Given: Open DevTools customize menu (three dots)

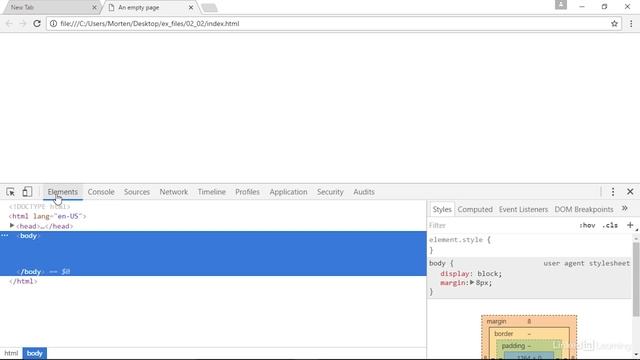Looking at the screenshot, I should click(613, 192).
